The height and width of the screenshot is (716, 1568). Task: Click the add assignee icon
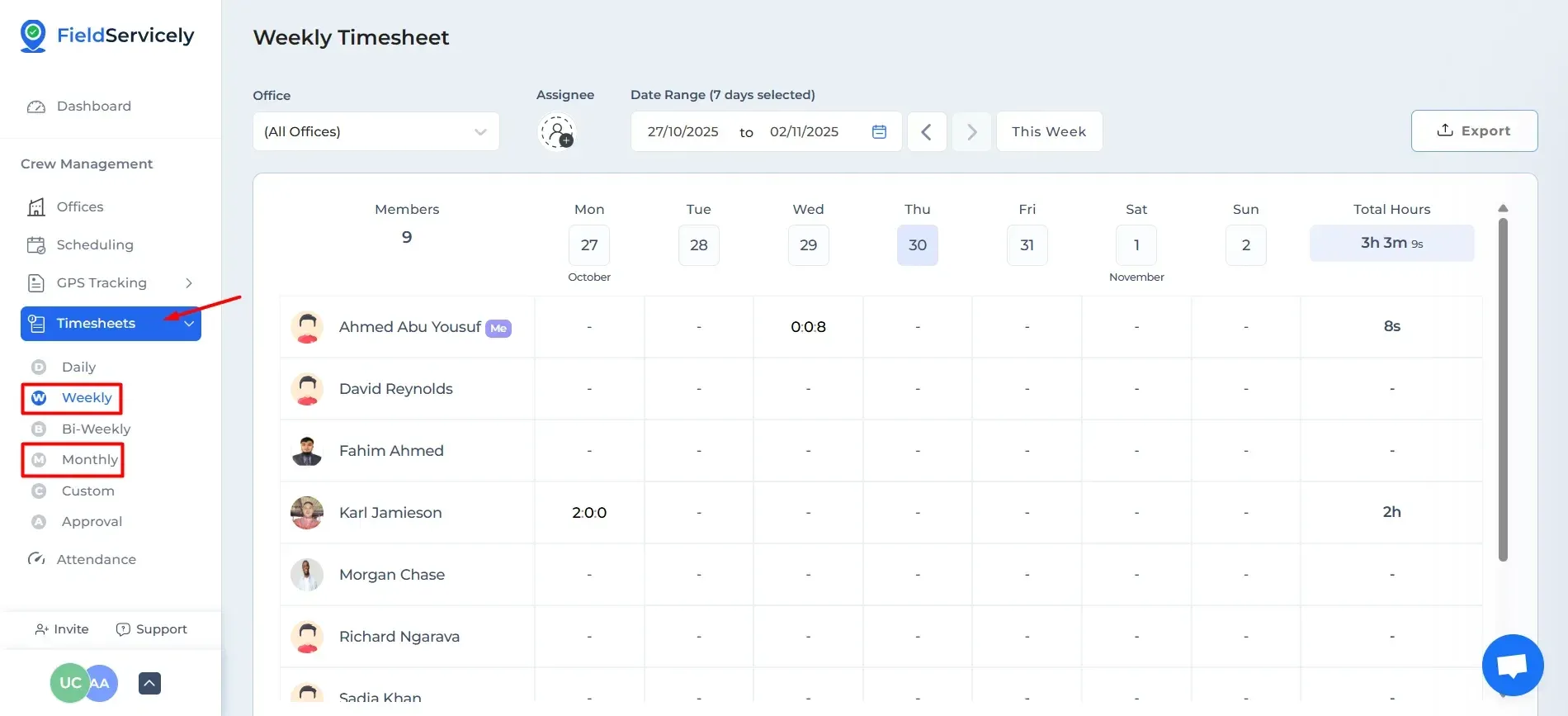click(557, 131)
